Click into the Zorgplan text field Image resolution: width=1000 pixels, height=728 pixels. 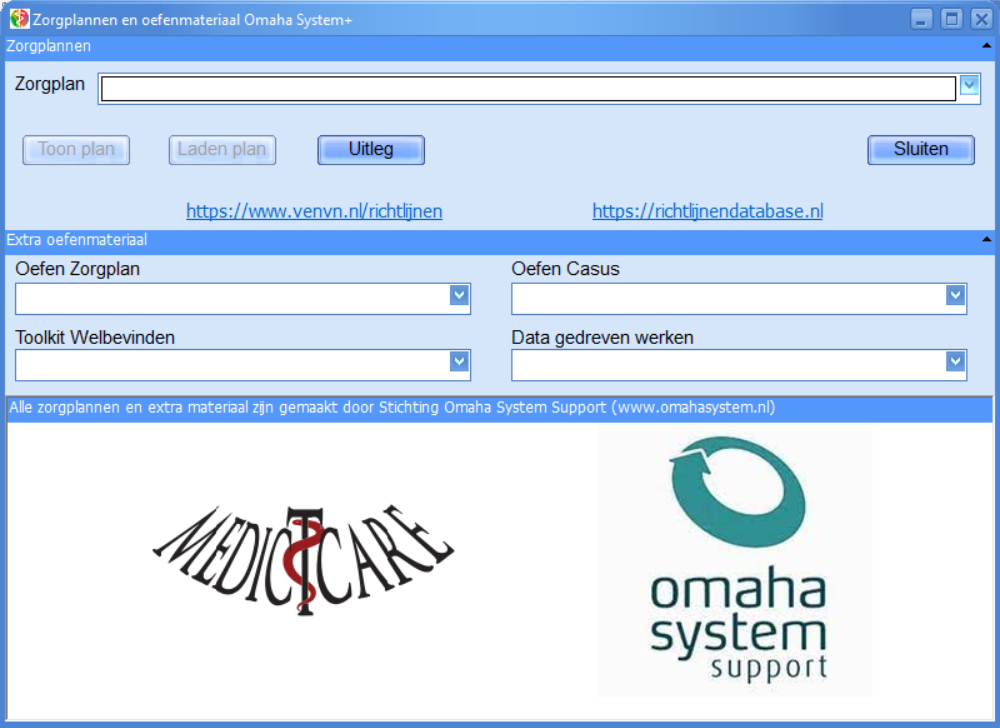click(528, 89)
